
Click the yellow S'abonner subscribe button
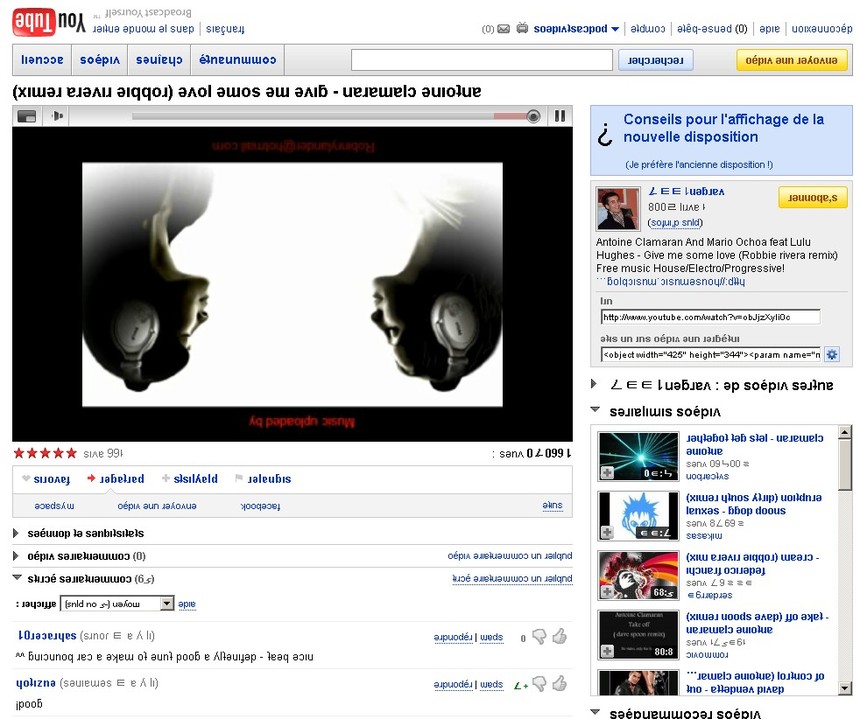[x=812, y=197]
